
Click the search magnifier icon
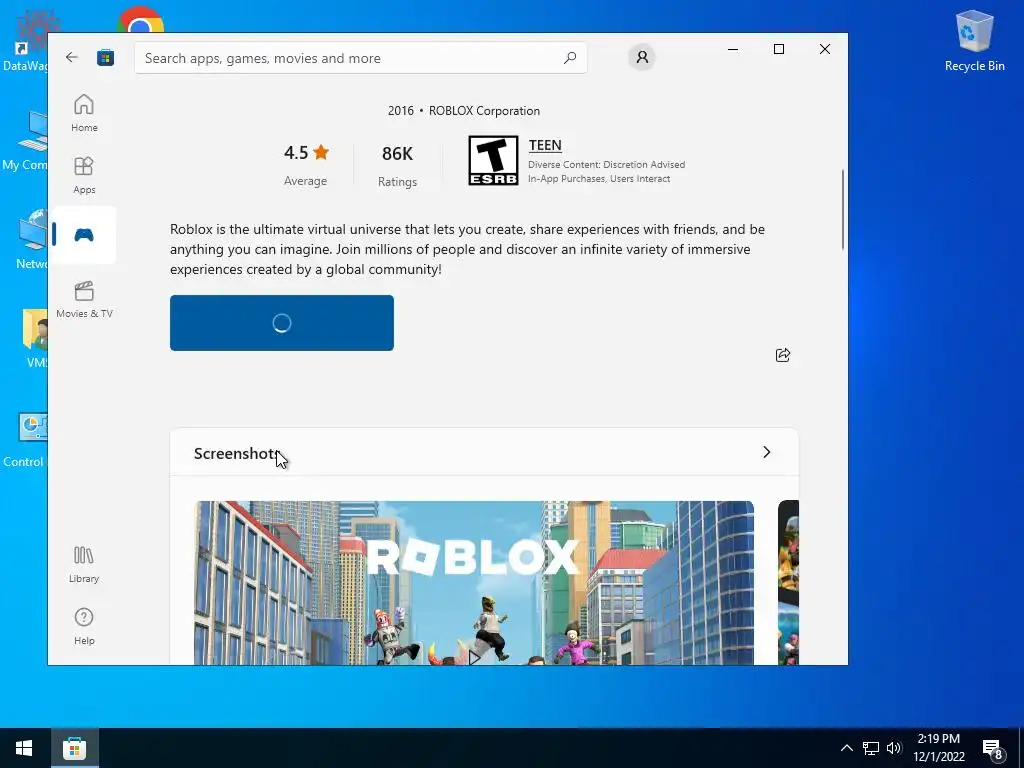pyautogui.click(x=569, y=57)
